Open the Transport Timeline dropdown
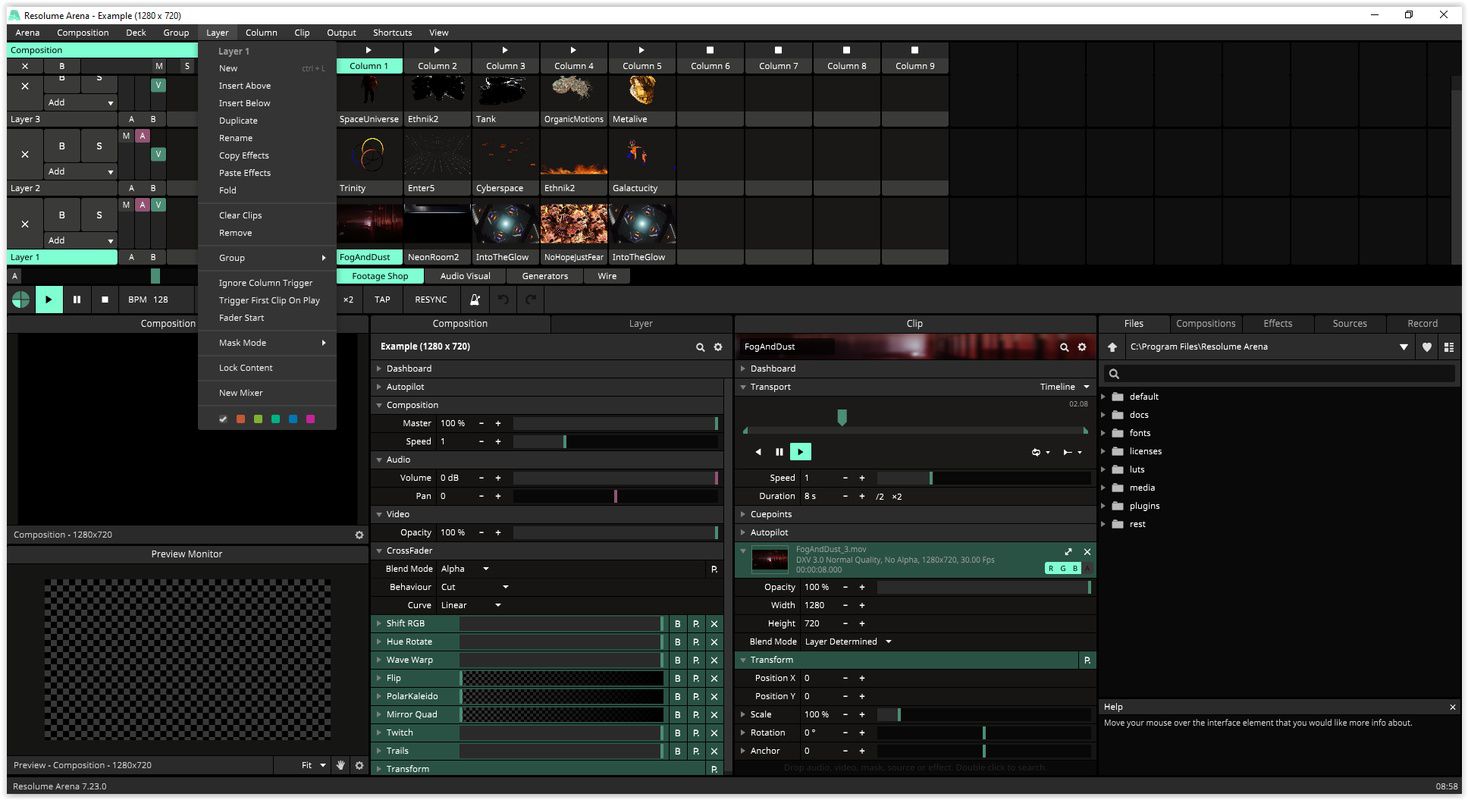The width and height of the screenshot is (1468, 800). (x=1065, y=387)
